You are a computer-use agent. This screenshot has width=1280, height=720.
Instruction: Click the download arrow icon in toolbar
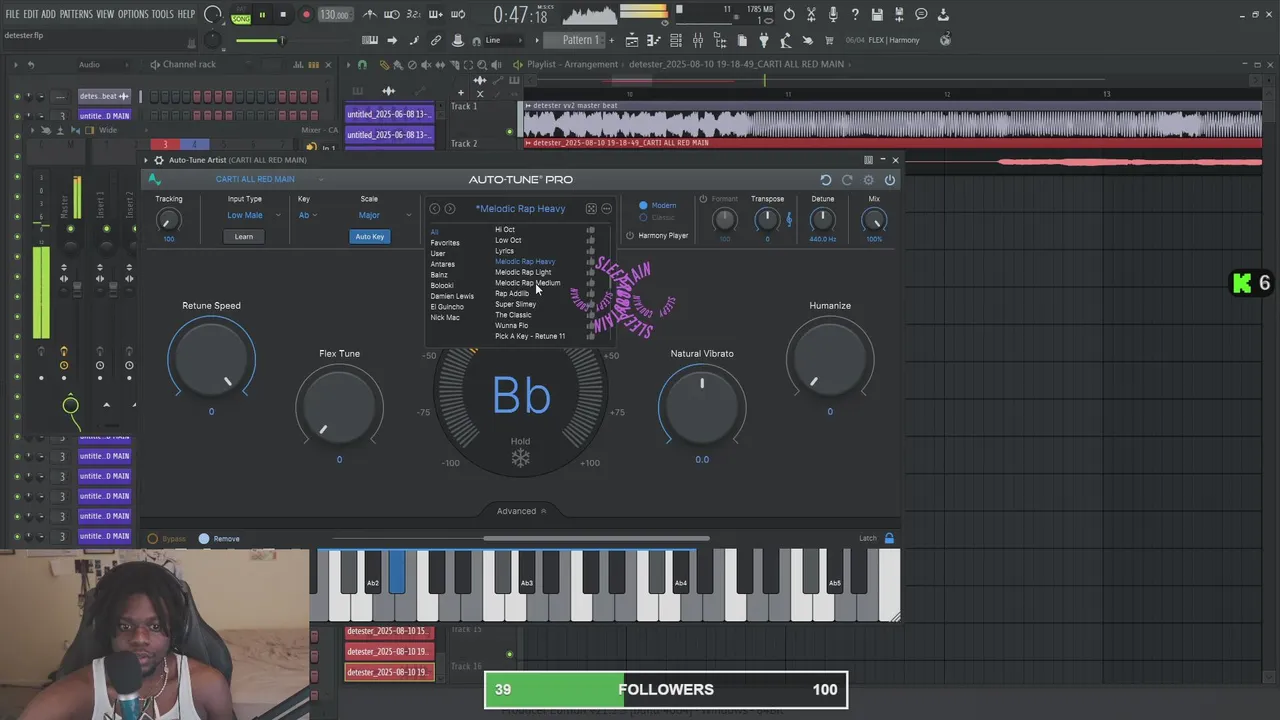(943, 15)
